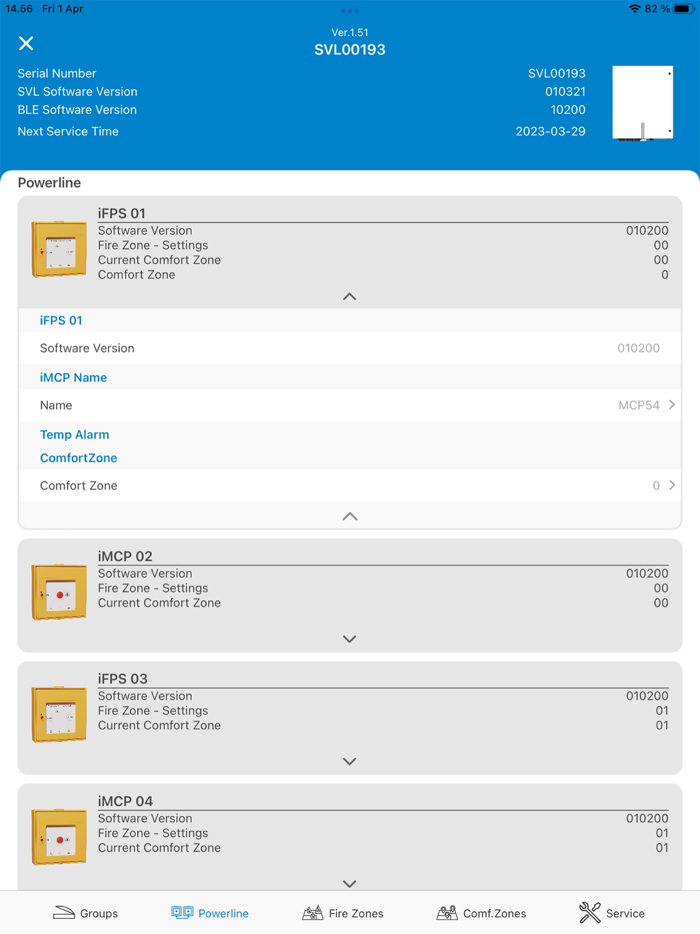This screenshot has height=934, width=700.
Task: Tap the SVL Software Version value 010321
Action: [x=565, y=91]
